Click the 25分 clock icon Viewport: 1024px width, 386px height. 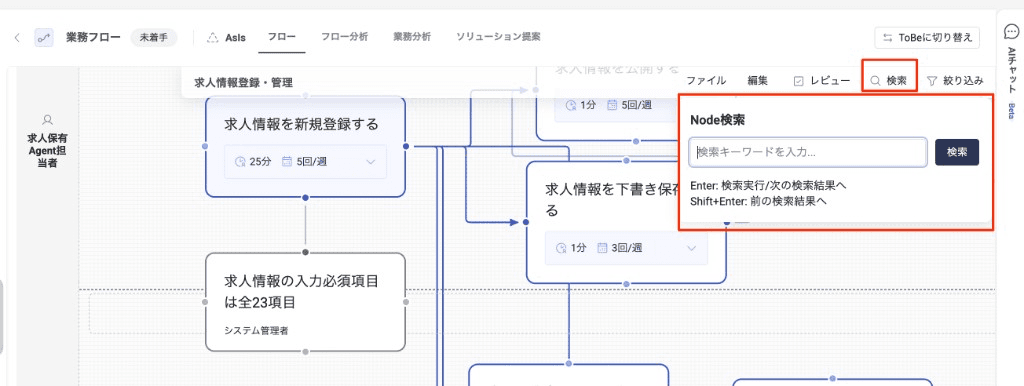click(x=240, y=161)
